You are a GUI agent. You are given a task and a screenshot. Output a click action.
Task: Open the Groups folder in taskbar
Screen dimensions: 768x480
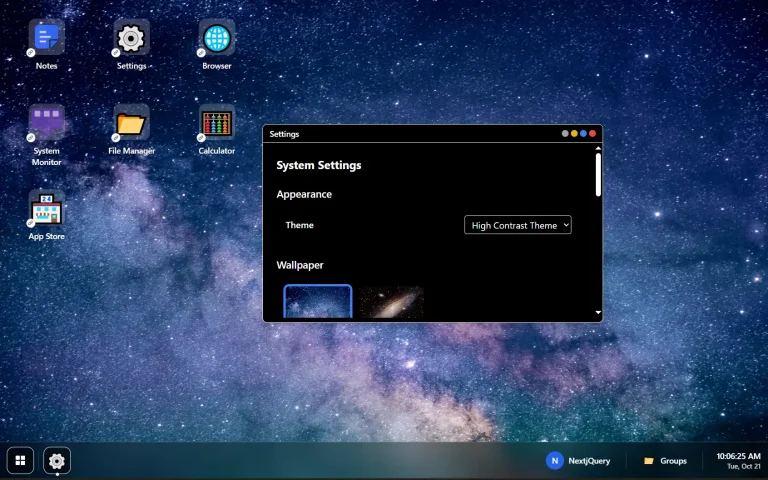665,460
